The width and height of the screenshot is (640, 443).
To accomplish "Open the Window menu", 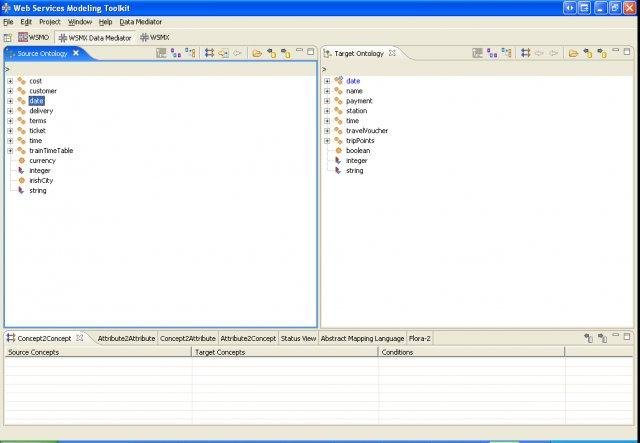I will 80,22.
